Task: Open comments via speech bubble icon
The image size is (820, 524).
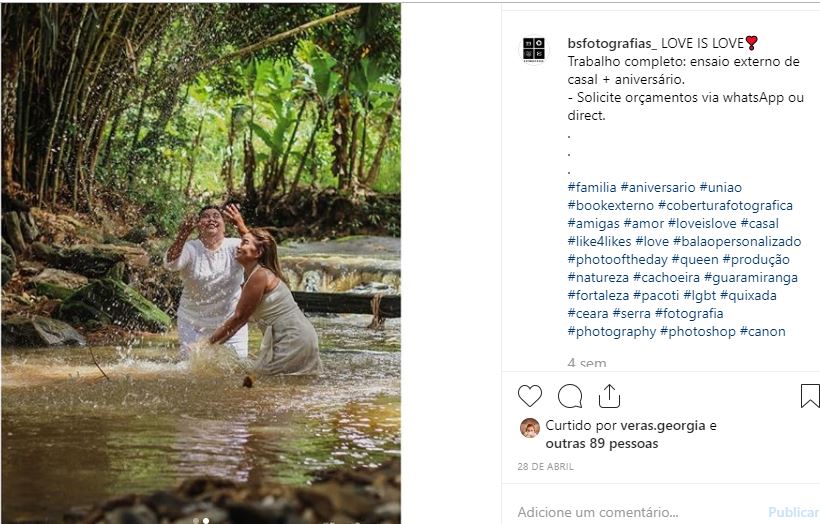Action: (570, 397)
